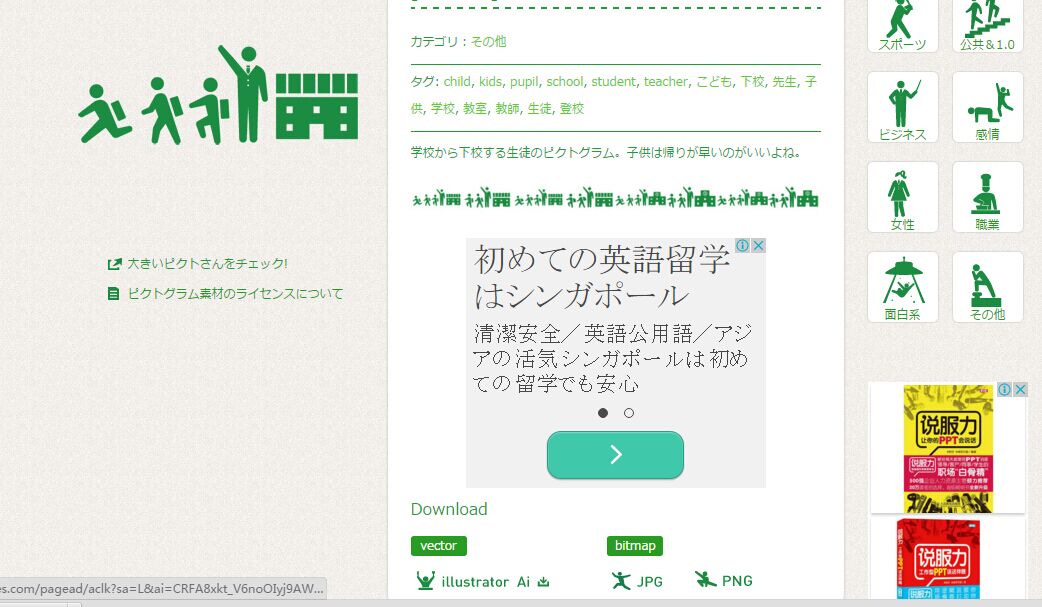Download the PNG bitmap version

(x=724, y=580)
